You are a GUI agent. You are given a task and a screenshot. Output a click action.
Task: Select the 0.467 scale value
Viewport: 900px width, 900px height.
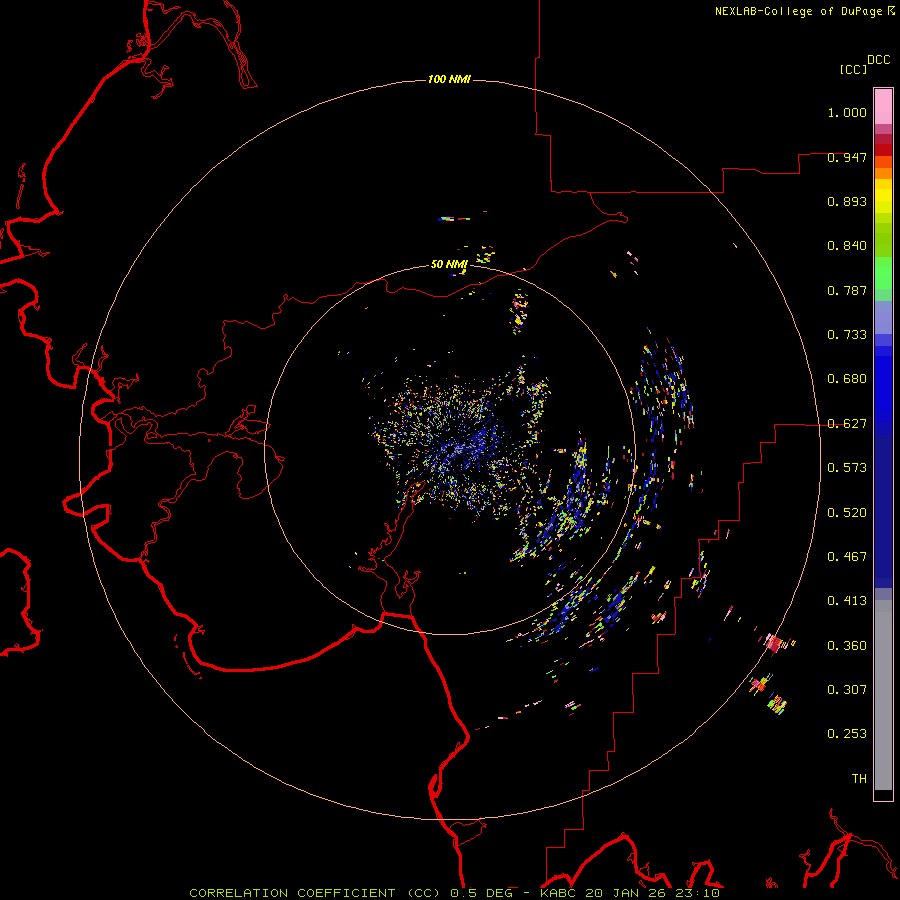(x=847, y=557)
